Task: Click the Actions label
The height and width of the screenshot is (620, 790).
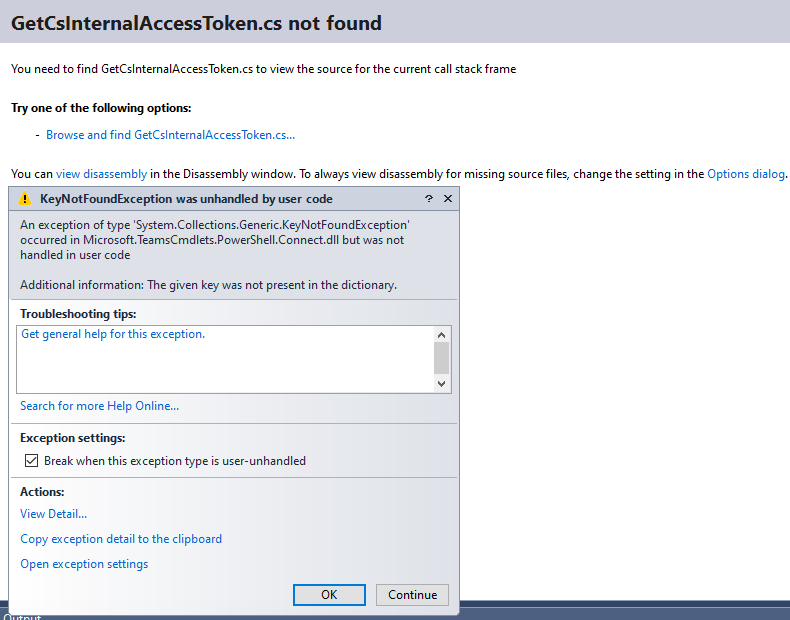Action: pos(42,492)
